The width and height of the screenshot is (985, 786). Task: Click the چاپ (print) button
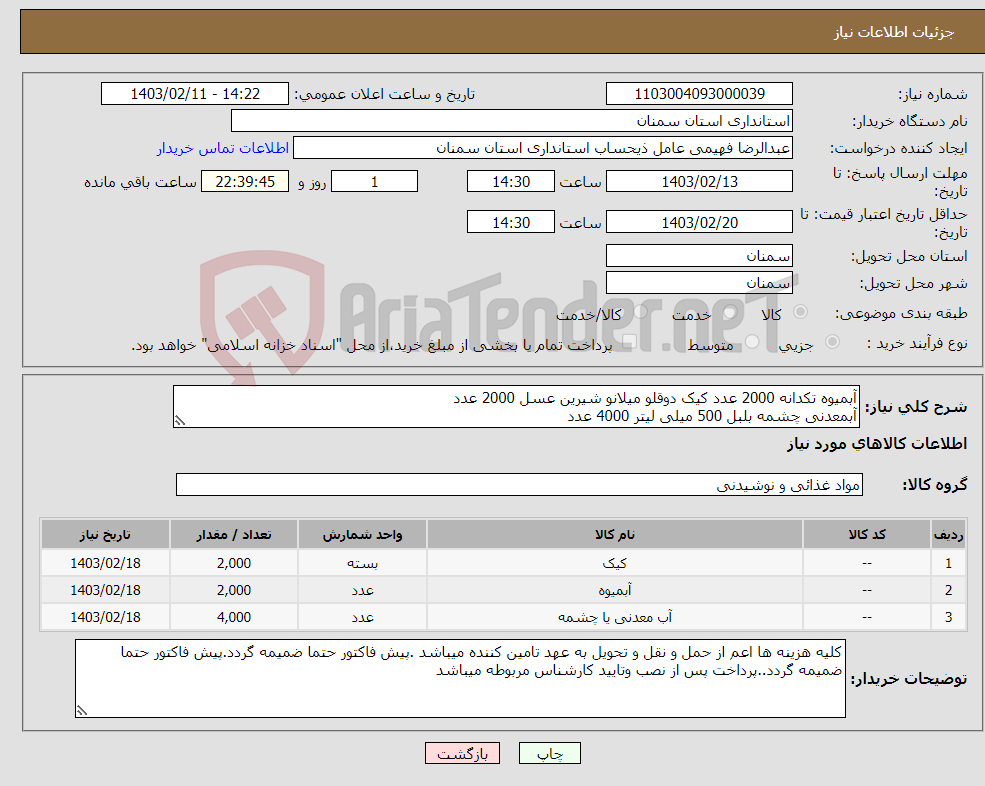tap(550, 753)
